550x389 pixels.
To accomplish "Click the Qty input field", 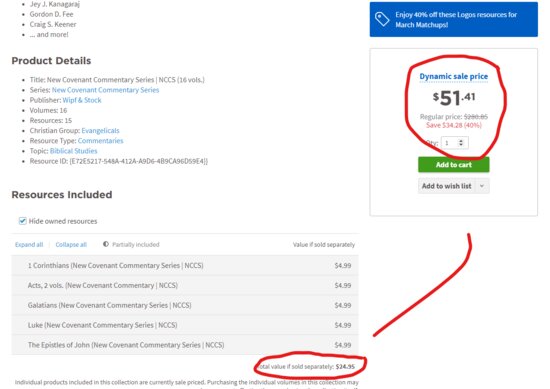I will (454, 143).
